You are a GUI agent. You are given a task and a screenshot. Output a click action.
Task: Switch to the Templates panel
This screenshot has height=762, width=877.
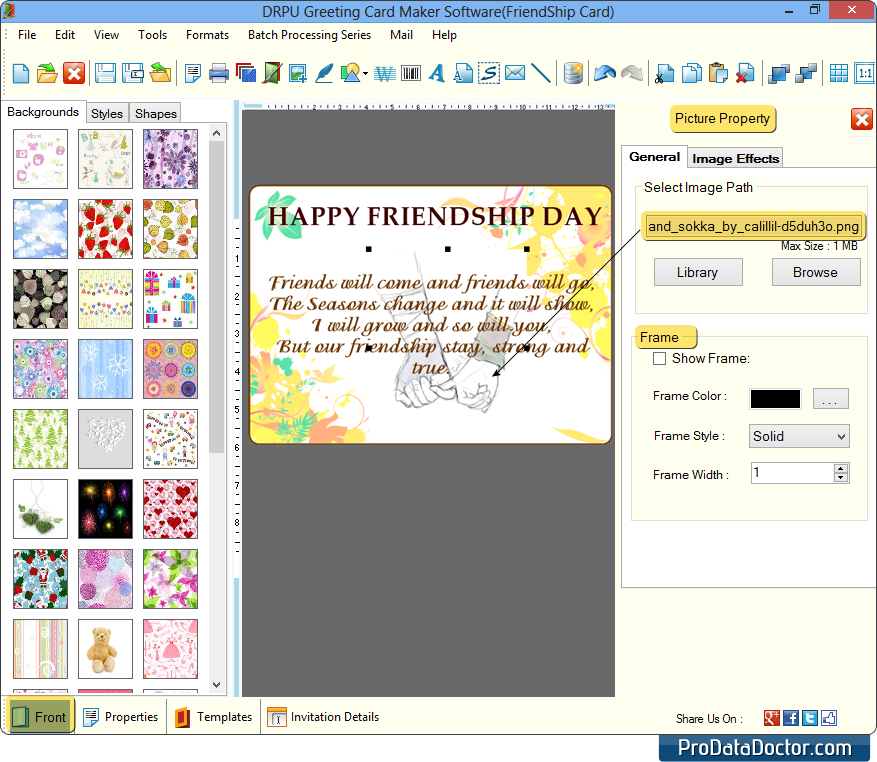tap(213, 717)
